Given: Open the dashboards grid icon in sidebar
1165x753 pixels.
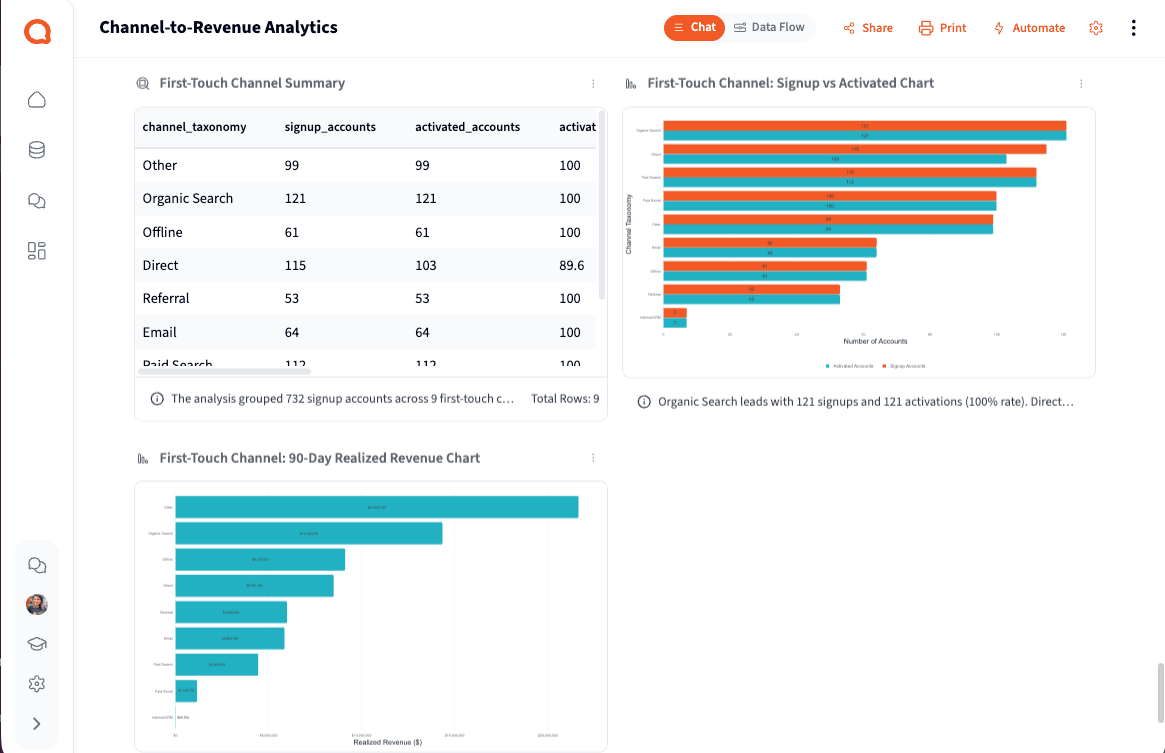Looking at the screenshot, I should point(36,251).
